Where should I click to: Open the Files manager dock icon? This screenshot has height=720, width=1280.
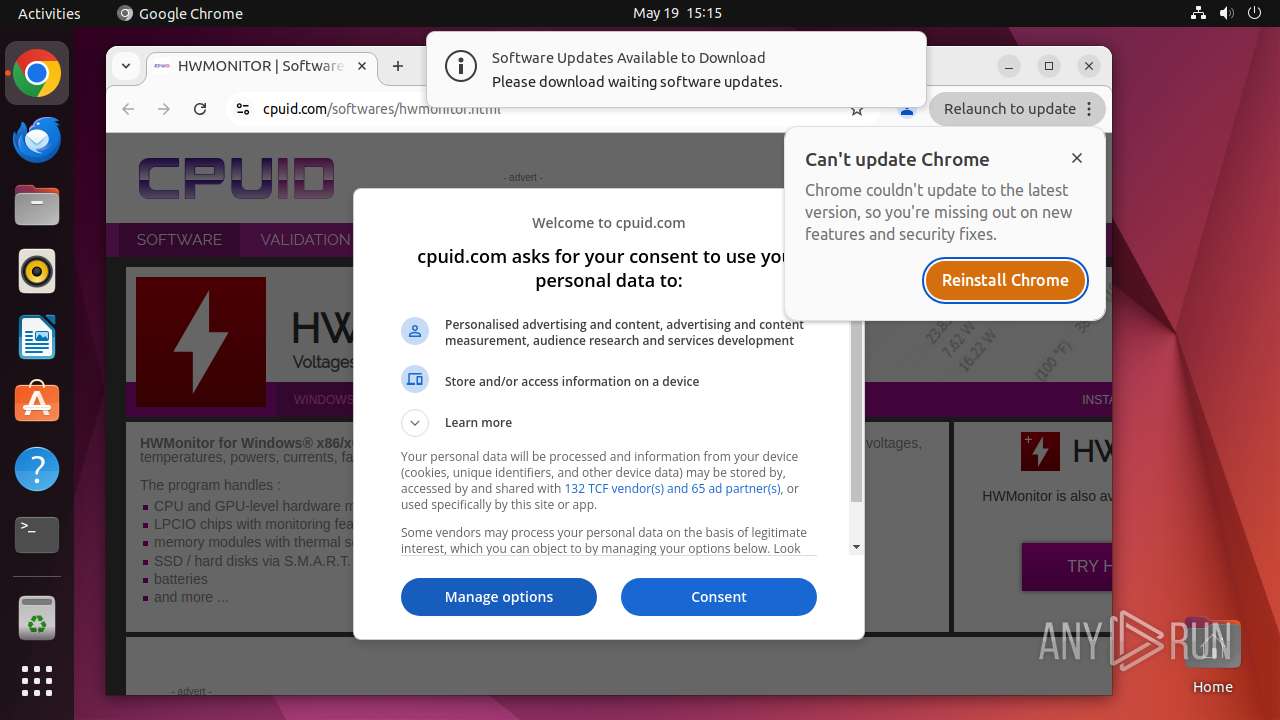coord(37,205)
